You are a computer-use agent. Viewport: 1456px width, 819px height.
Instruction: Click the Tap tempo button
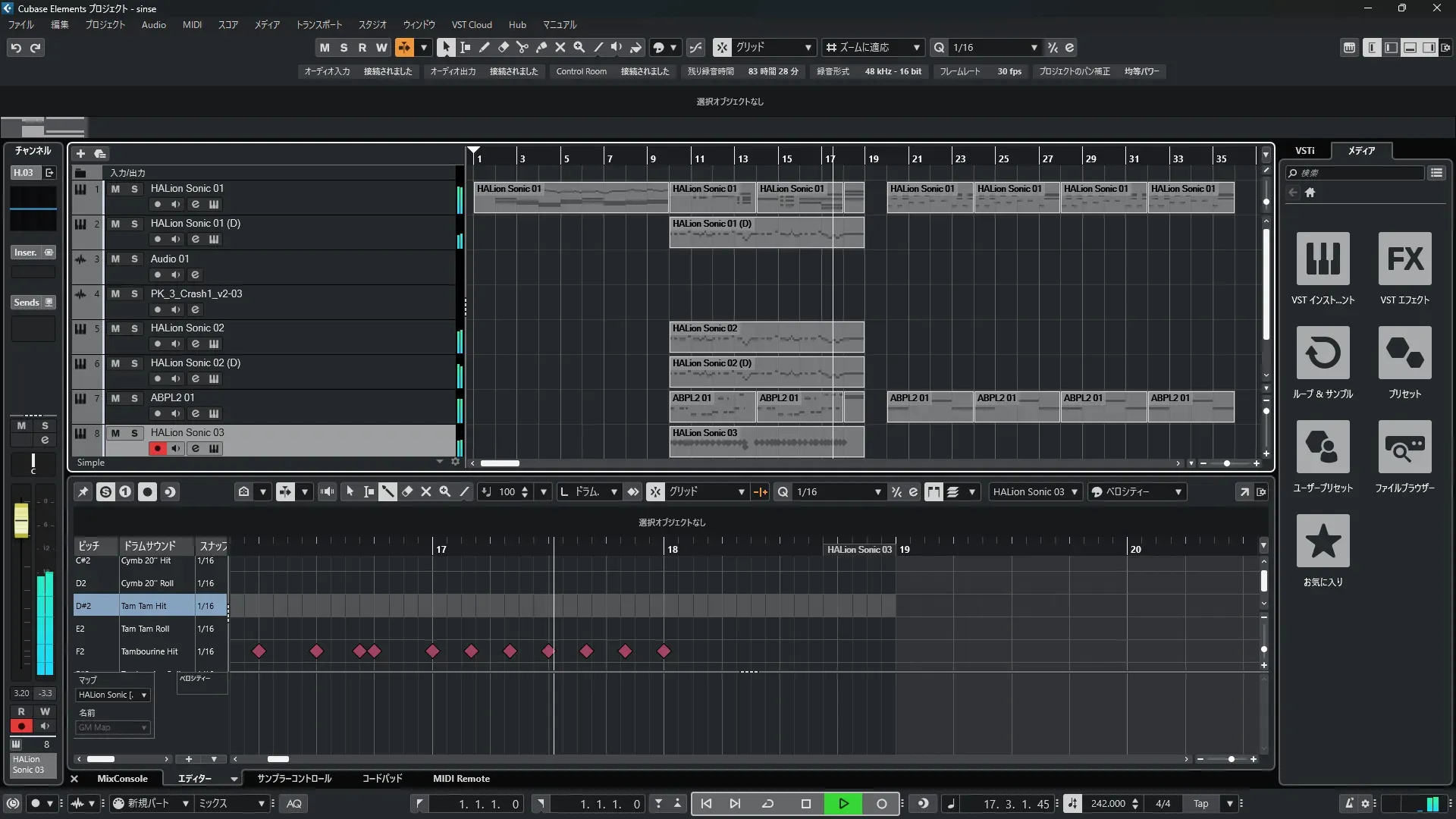pos(1200,803)
